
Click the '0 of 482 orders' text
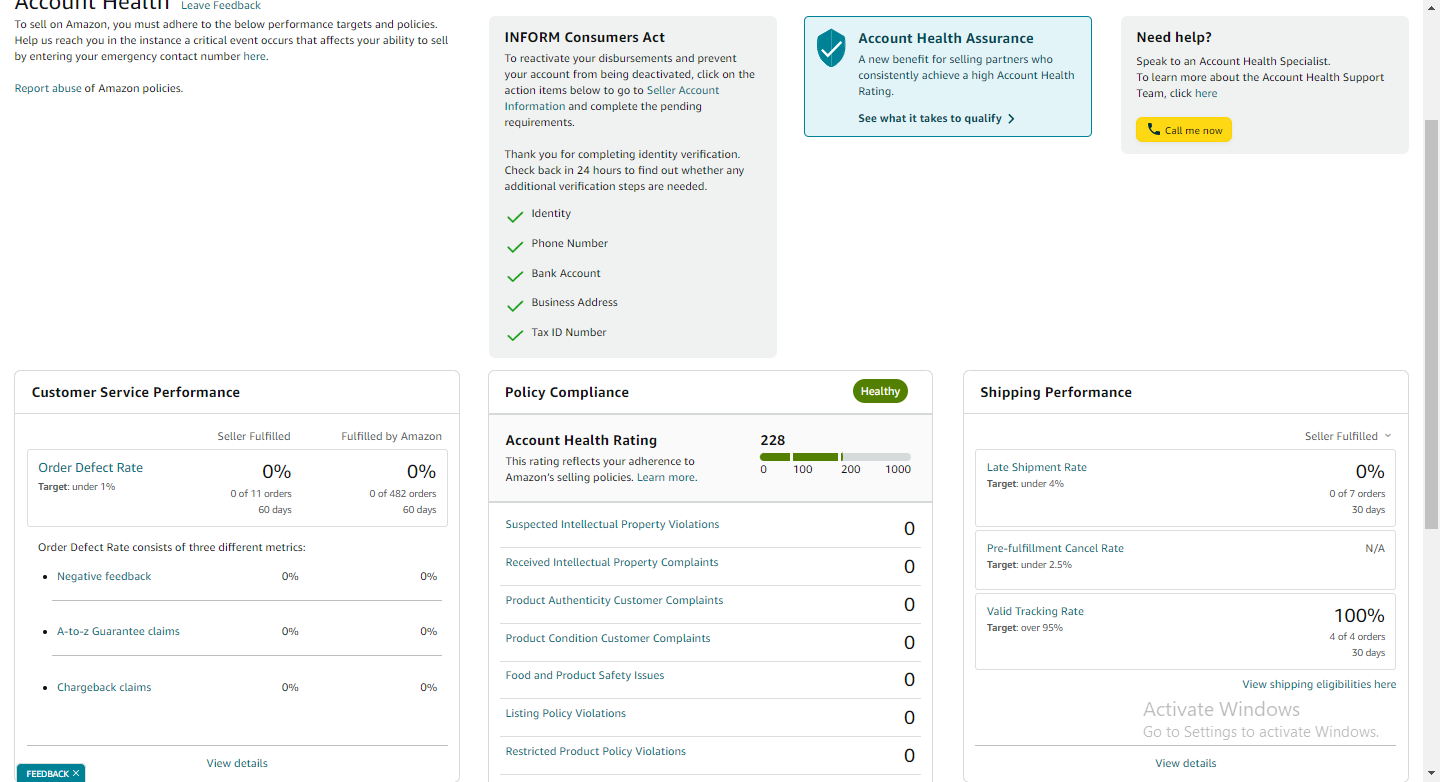pos(403,494)
